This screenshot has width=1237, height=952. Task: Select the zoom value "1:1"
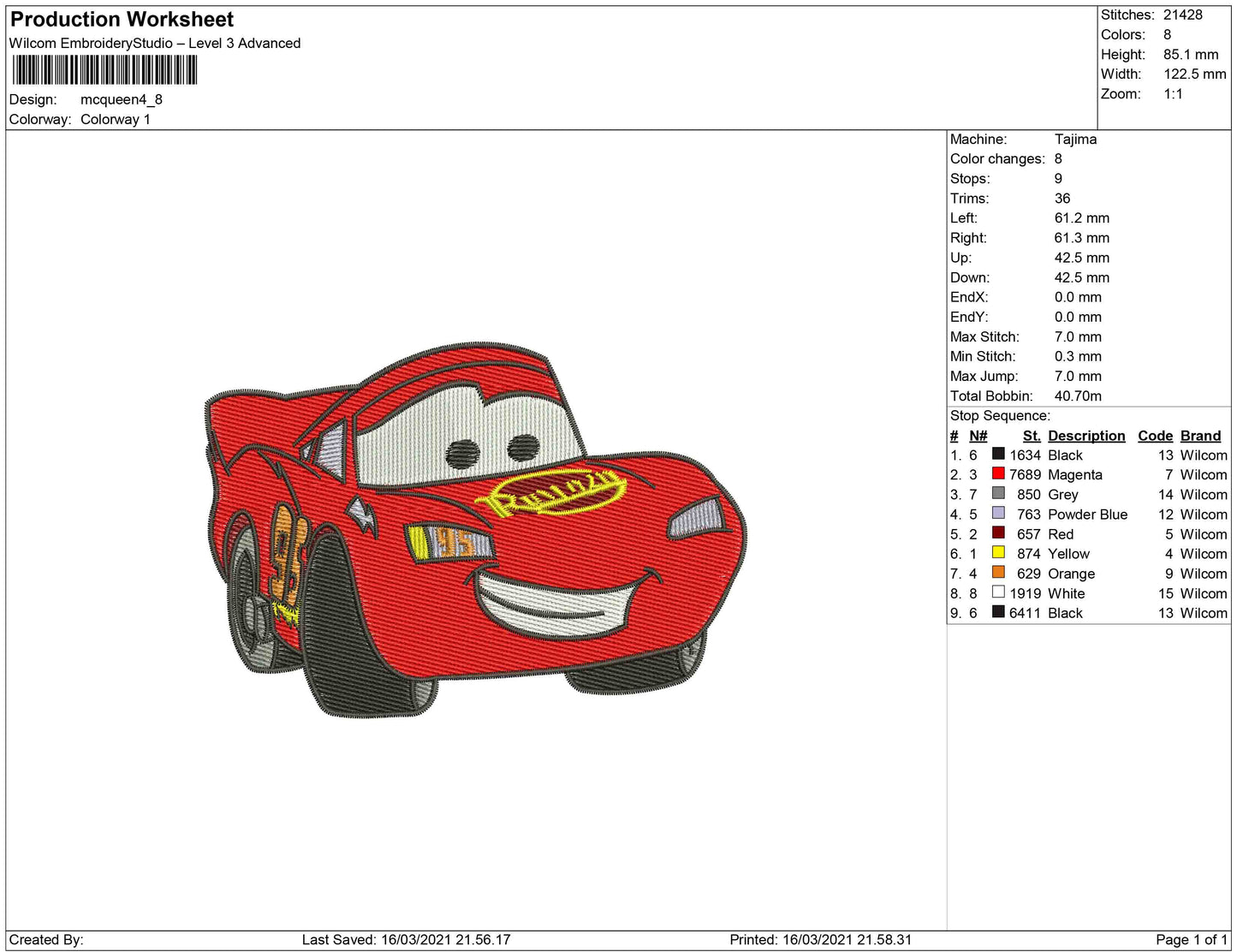1173,93
